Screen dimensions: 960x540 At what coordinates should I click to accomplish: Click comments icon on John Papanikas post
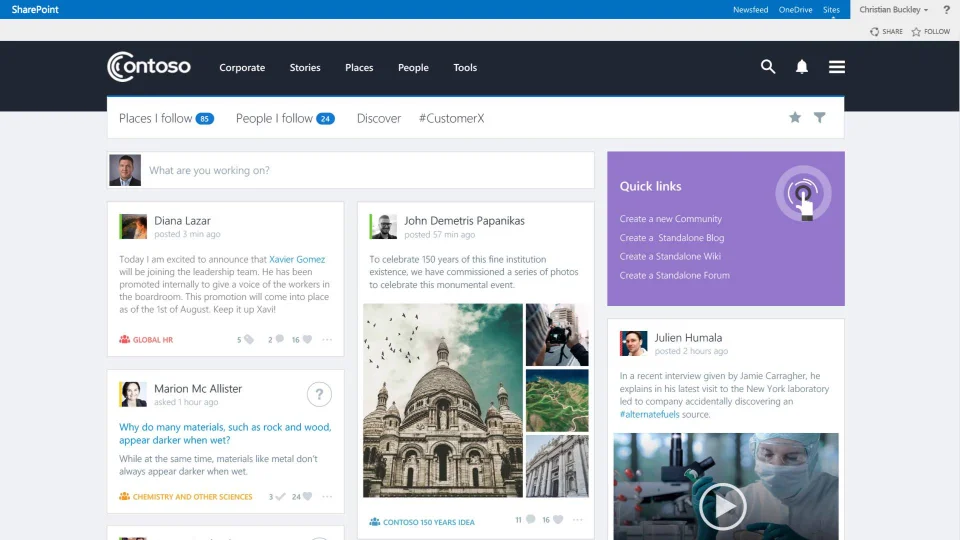tap(530, 519)
